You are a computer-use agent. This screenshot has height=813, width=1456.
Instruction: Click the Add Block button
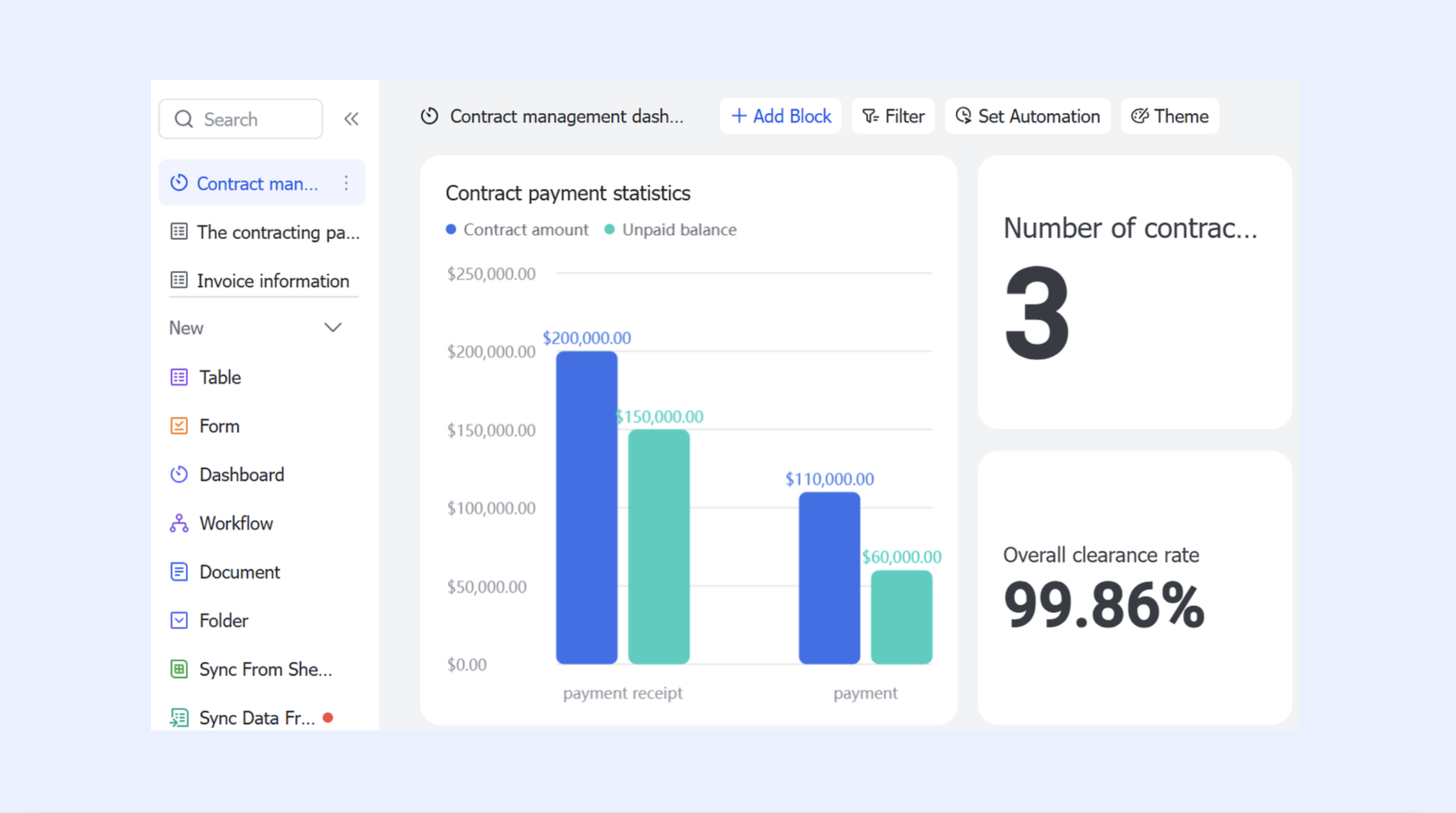click(780, 116)
